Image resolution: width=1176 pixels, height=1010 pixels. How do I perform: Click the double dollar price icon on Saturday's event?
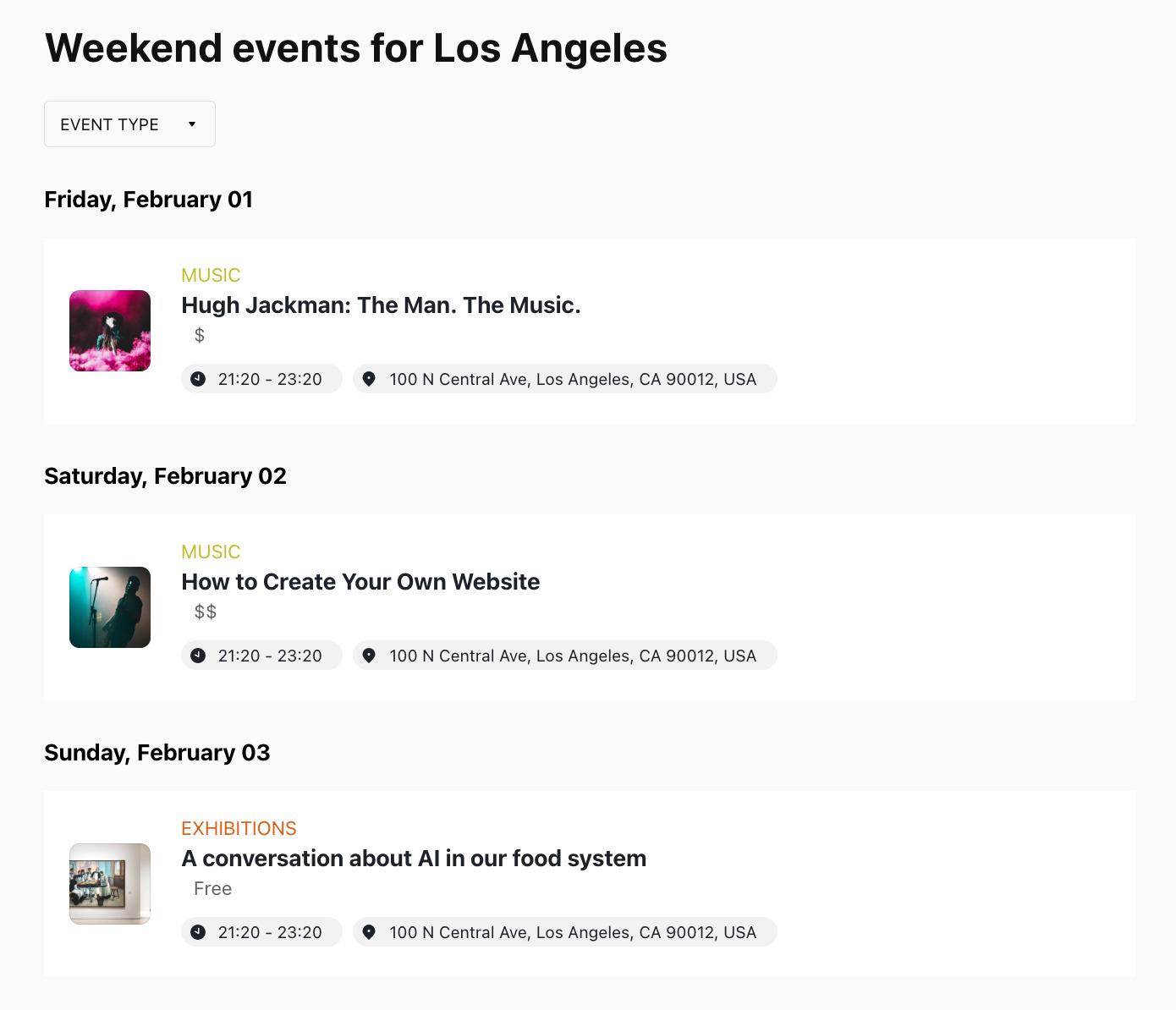coord(204,611)
